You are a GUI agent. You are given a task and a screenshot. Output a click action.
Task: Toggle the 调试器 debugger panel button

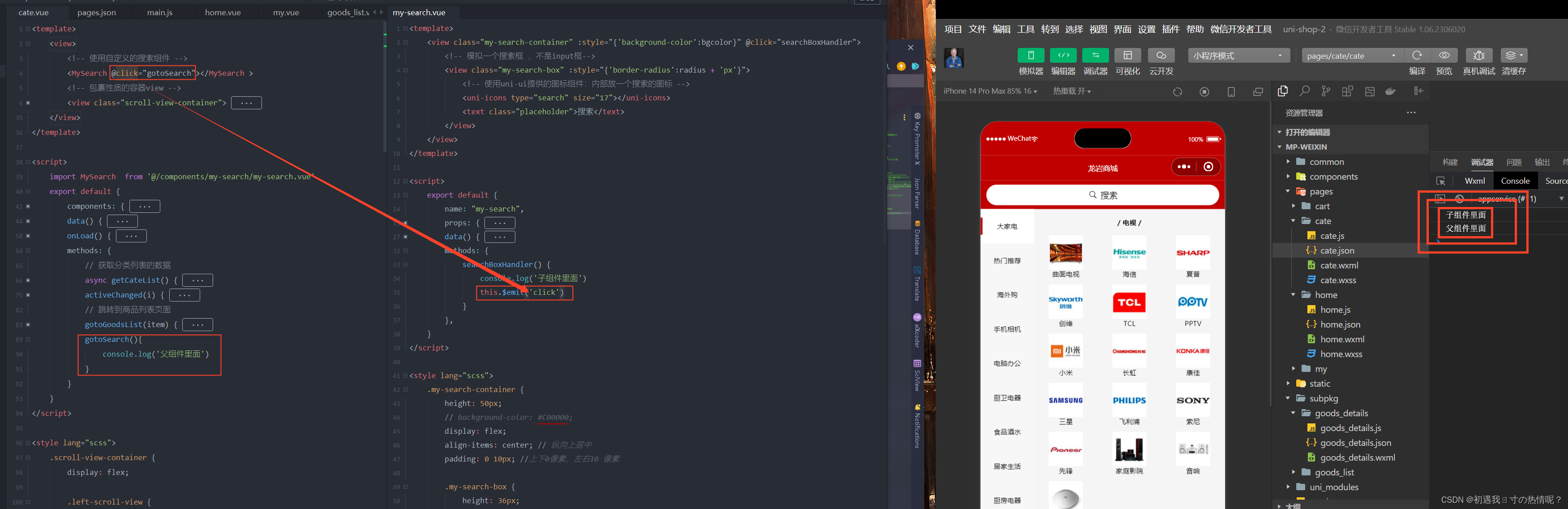pyautogui.click(x=1095, y=56)
